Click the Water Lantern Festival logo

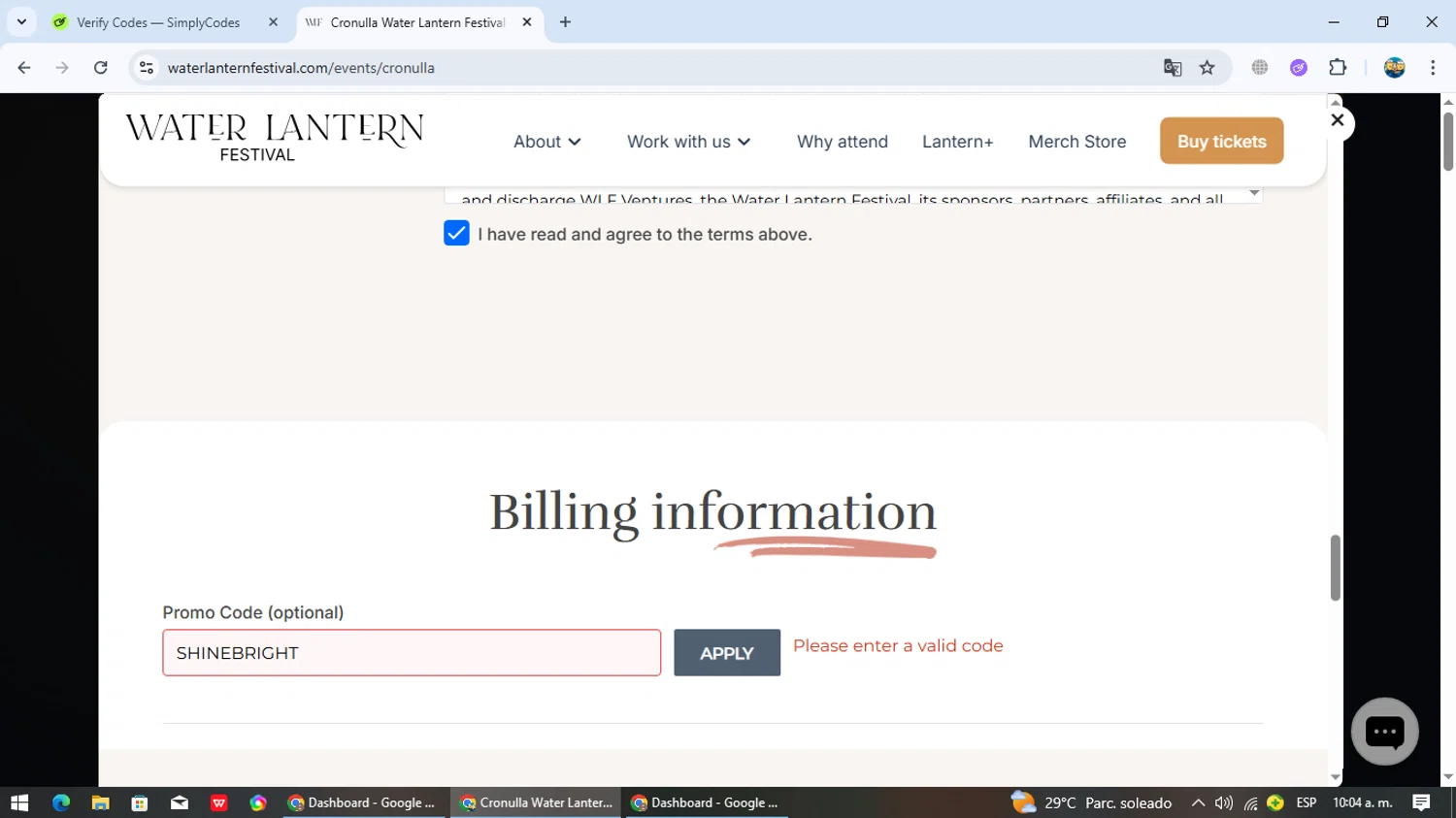tap(275, 139)
